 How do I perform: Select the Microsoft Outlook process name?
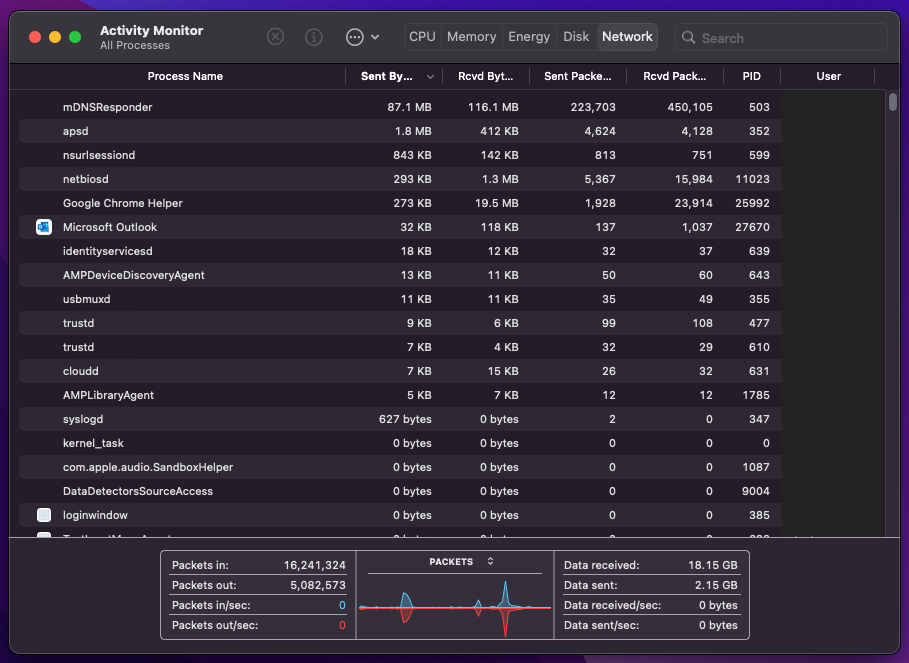tap(110, 227)
